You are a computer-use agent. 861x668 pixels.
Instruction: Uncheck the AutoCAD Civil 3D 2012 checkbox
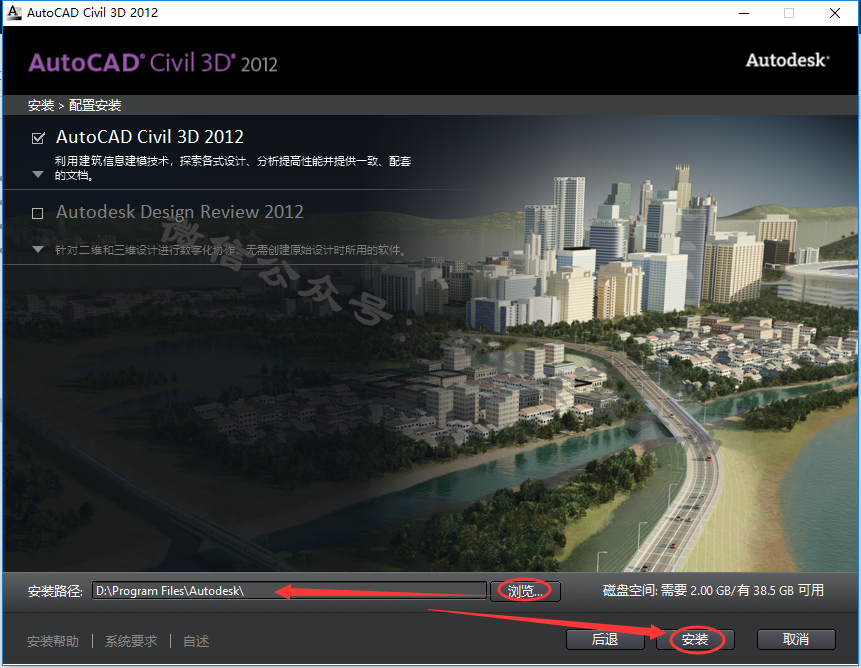pyautogui.click(x=38, y=138)
